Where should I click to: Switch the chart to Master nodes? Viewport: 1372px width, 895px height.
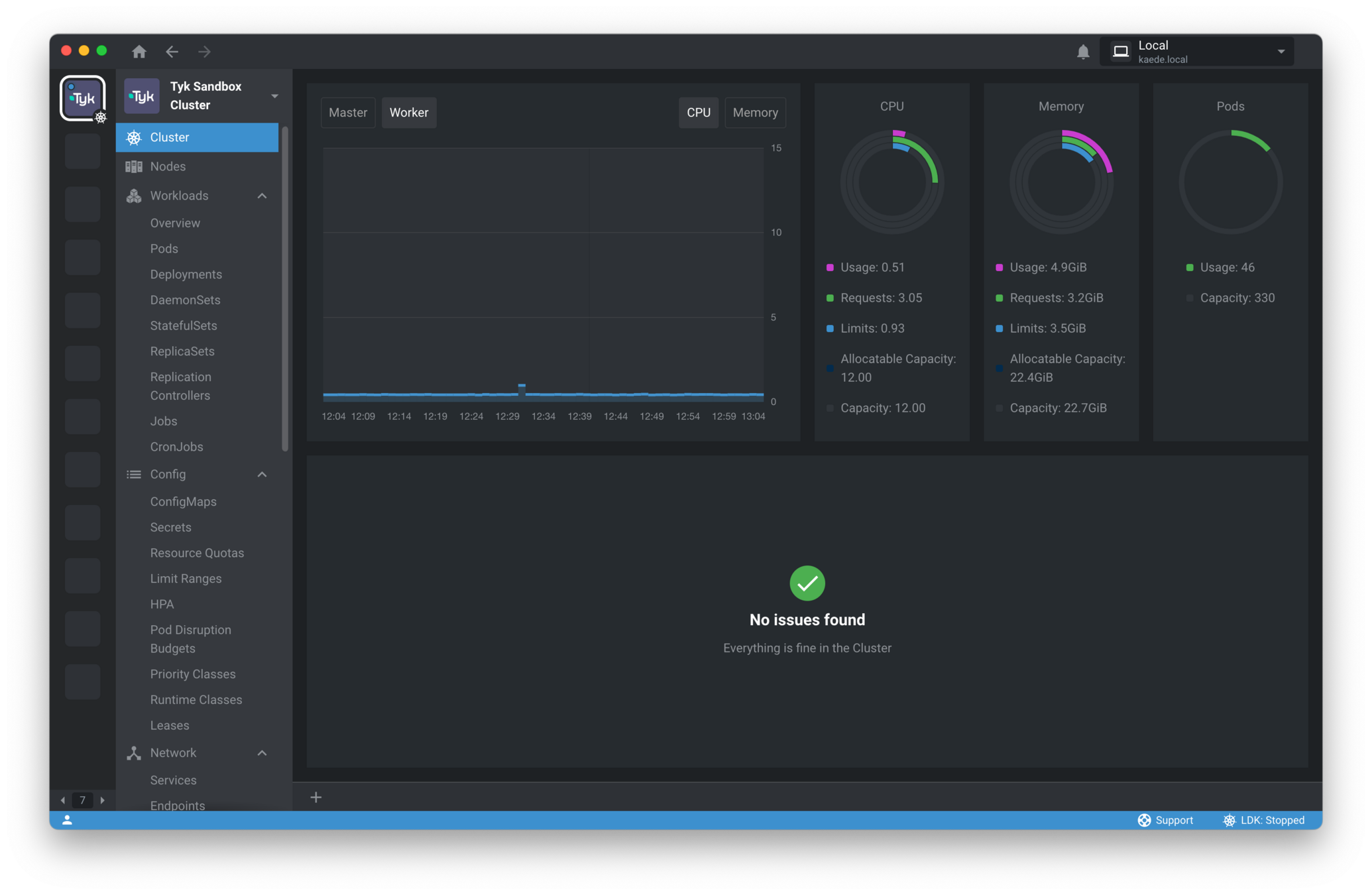(x=347, y=113)
